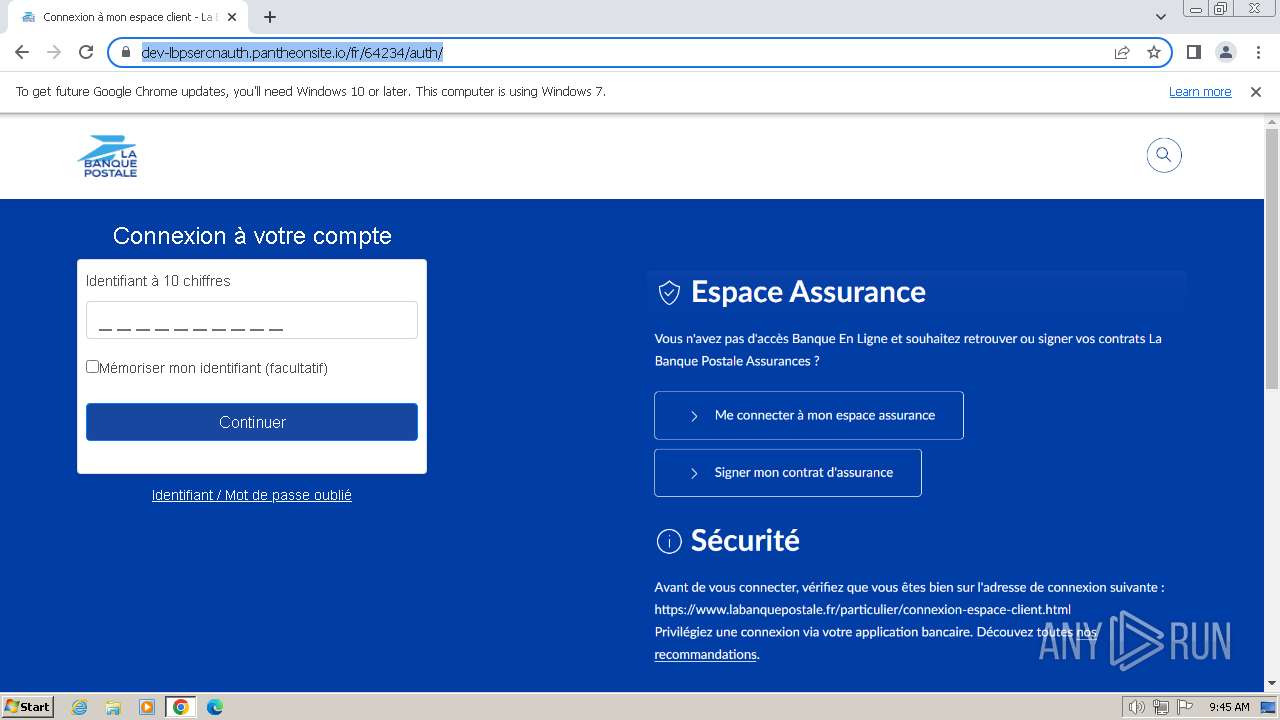Click the browser forward arrow
The image size is (1280, 720).
pos(54,52)
